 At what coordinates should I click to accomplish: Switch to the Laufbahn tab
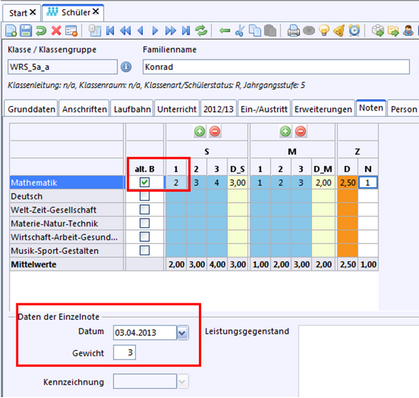point(132,109)
